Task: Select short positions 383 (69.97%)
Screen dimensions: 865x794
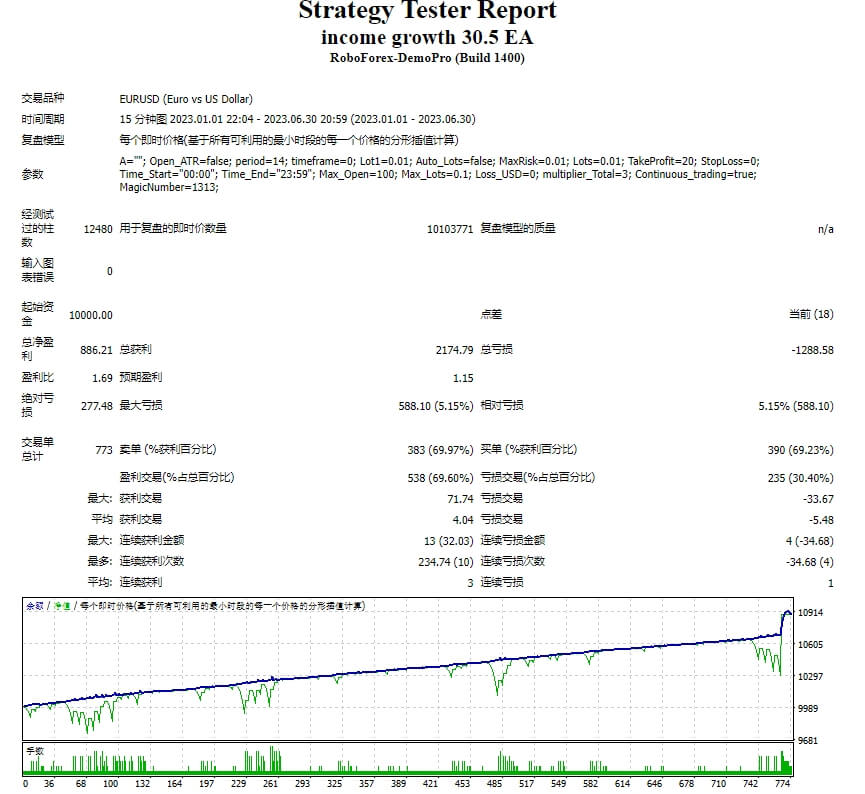Action: coord(440,450)
